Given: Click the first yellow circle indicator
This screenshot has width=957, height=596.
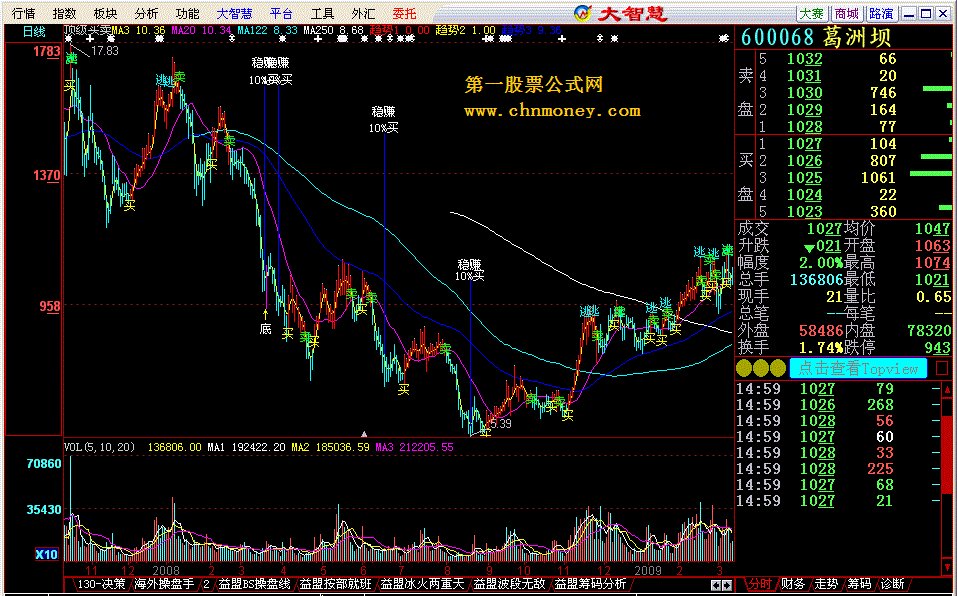Looking at the screenshot, I should pyautogui.click(x=744, y=368).
